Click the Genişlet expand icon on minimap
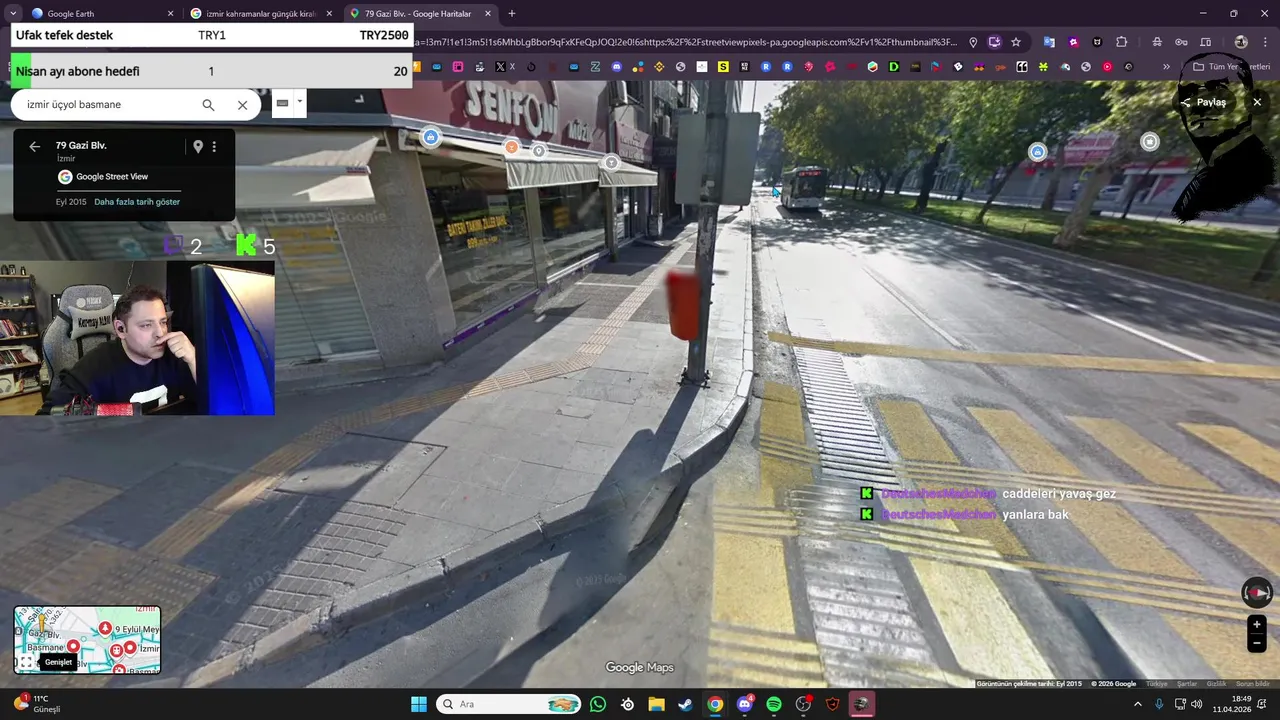 (27, 662)
